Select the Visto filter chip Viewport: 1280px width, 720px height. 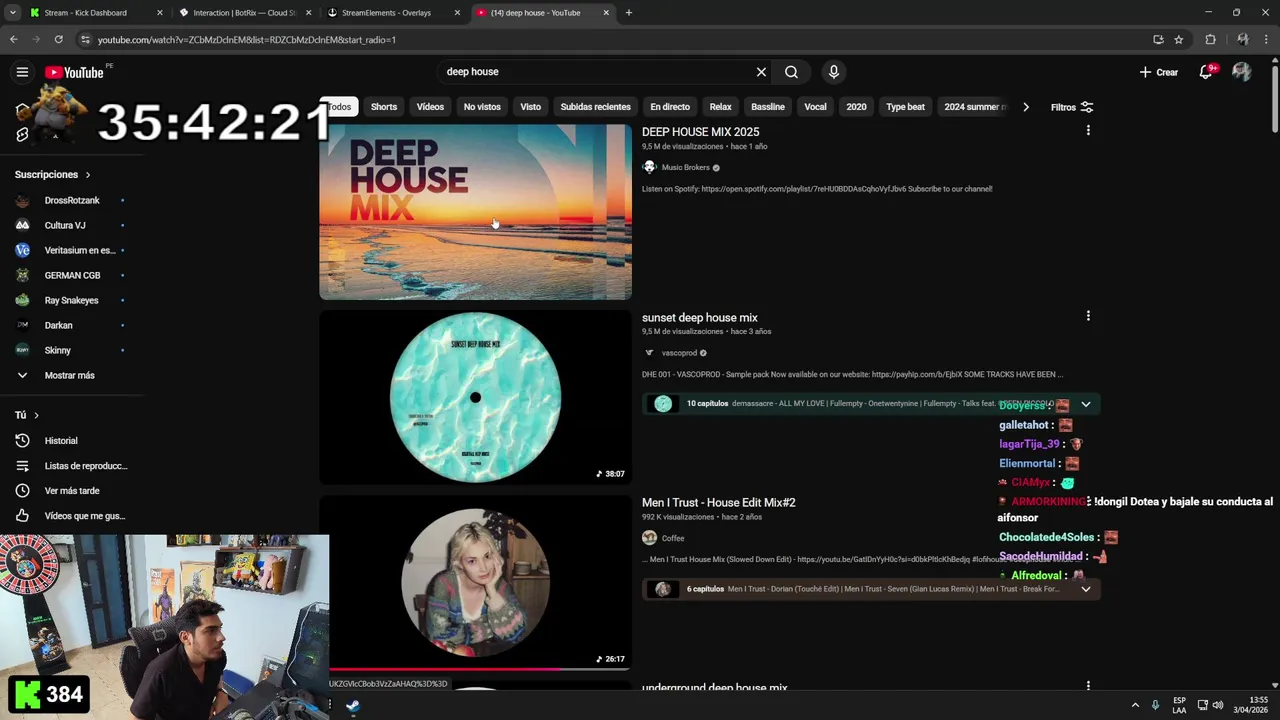[530, 107]
